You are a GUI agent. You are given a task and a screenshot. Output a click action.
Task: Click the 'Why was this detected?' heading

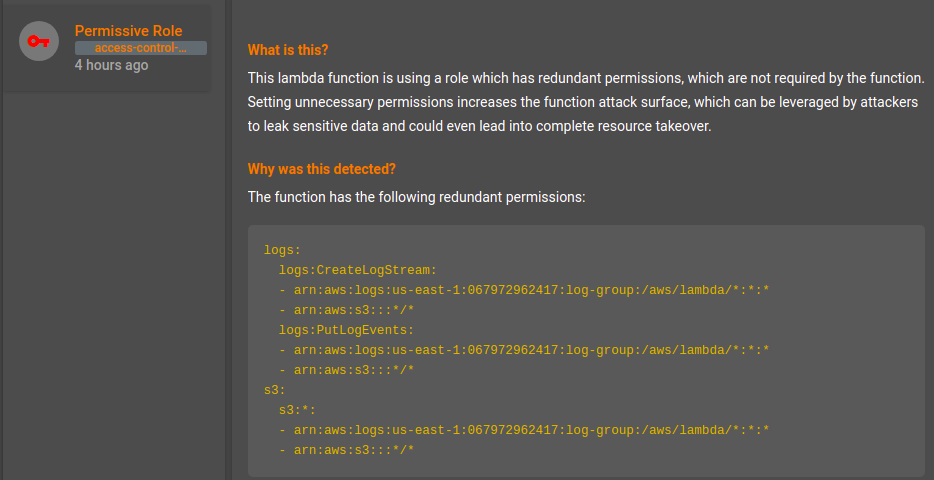(321, 169)
